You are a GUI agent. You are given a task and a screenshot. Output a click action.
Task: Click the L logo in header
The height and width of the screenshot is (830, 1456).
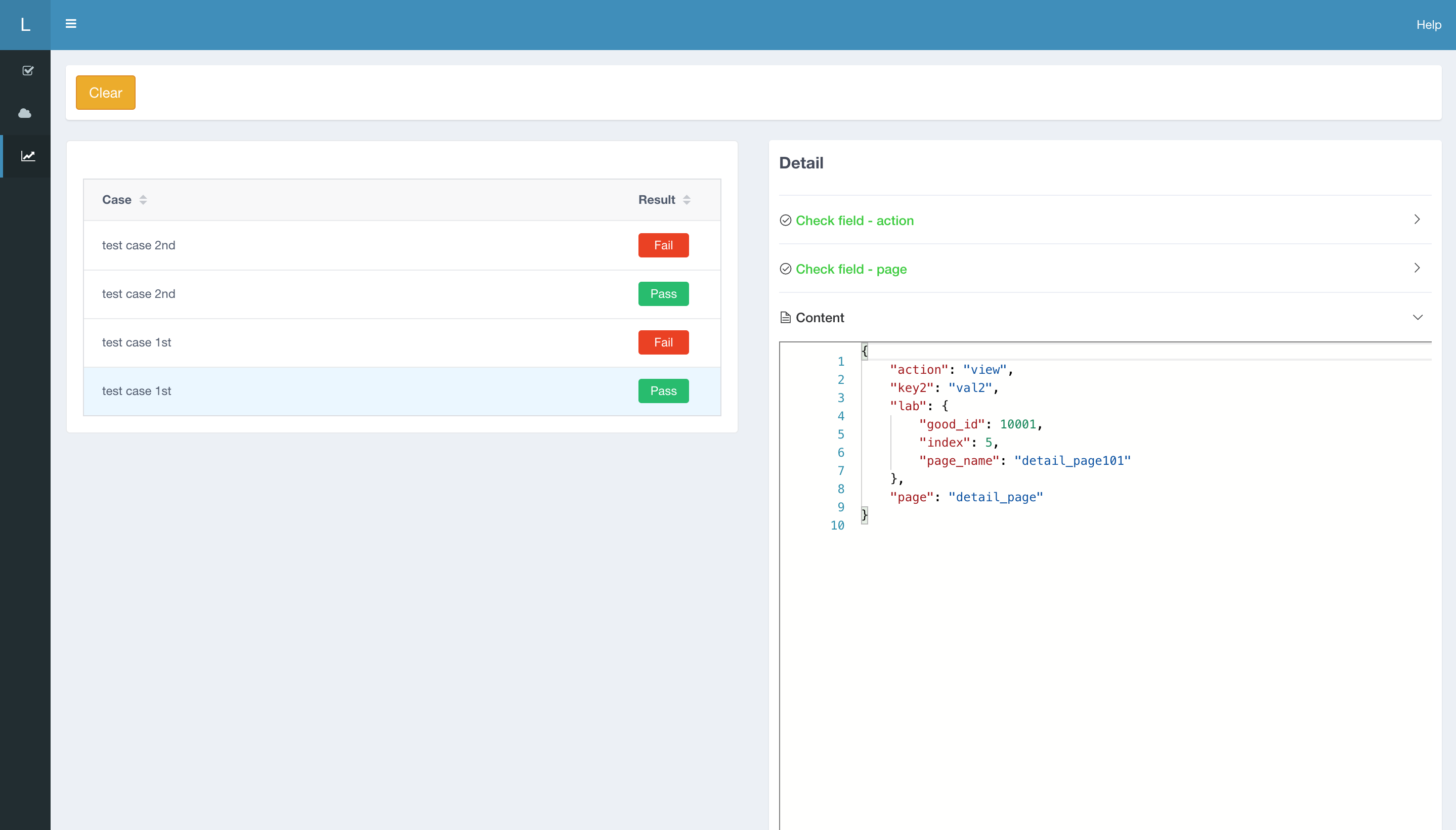click(x=25, y=24)
